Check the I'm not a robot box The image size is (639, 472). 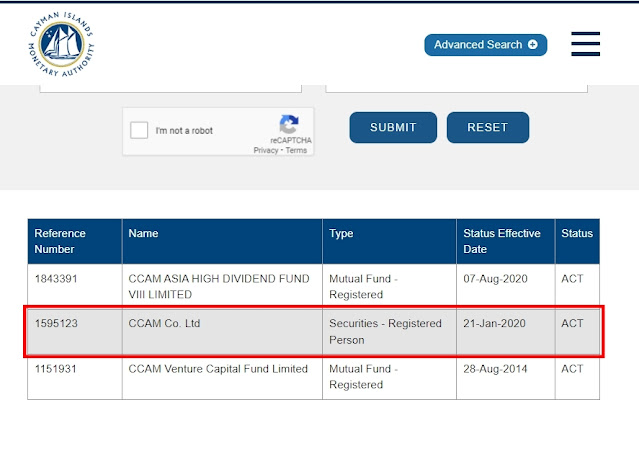coord(139,130)
